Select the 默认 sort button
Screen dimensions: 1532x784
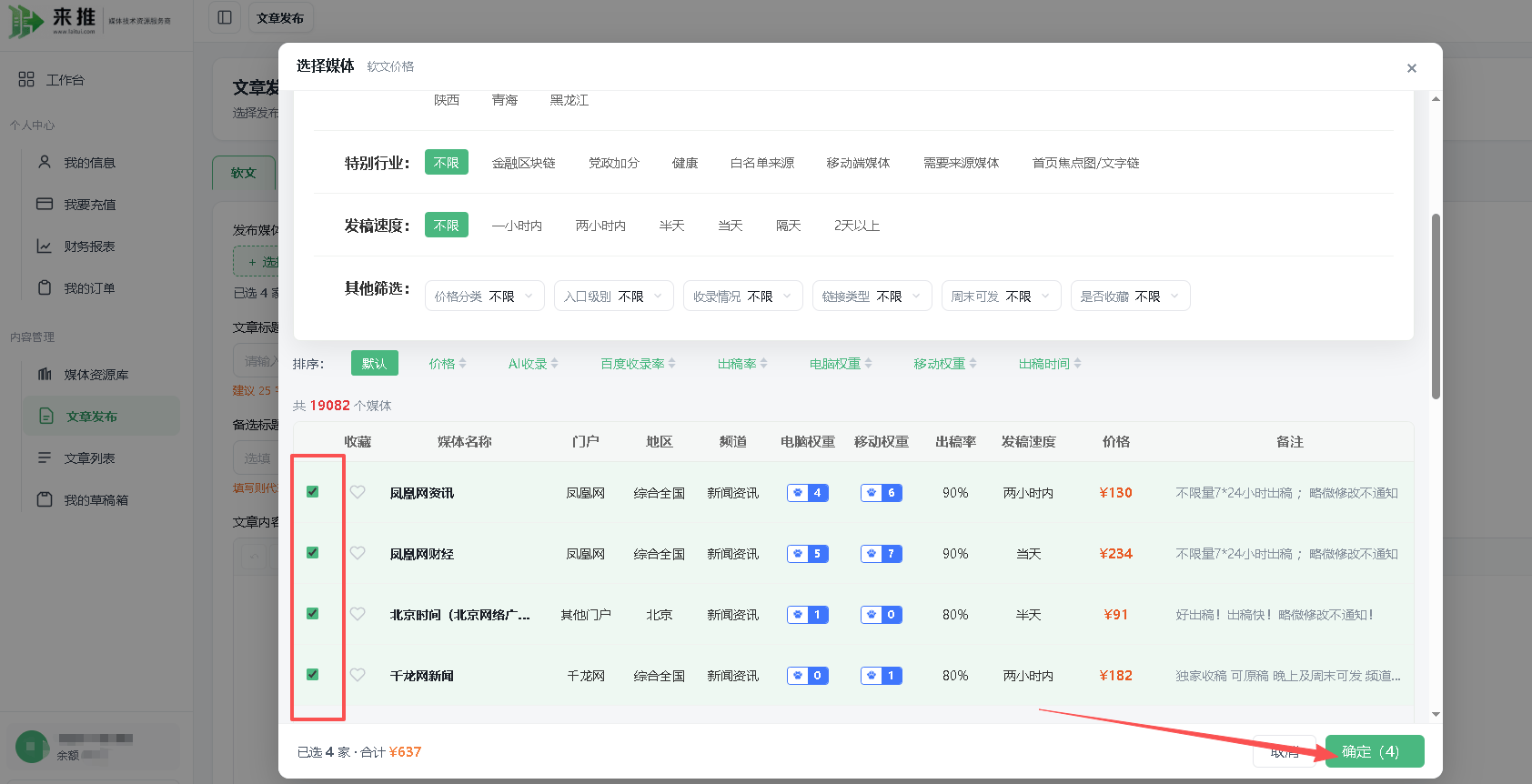point(375,364)
